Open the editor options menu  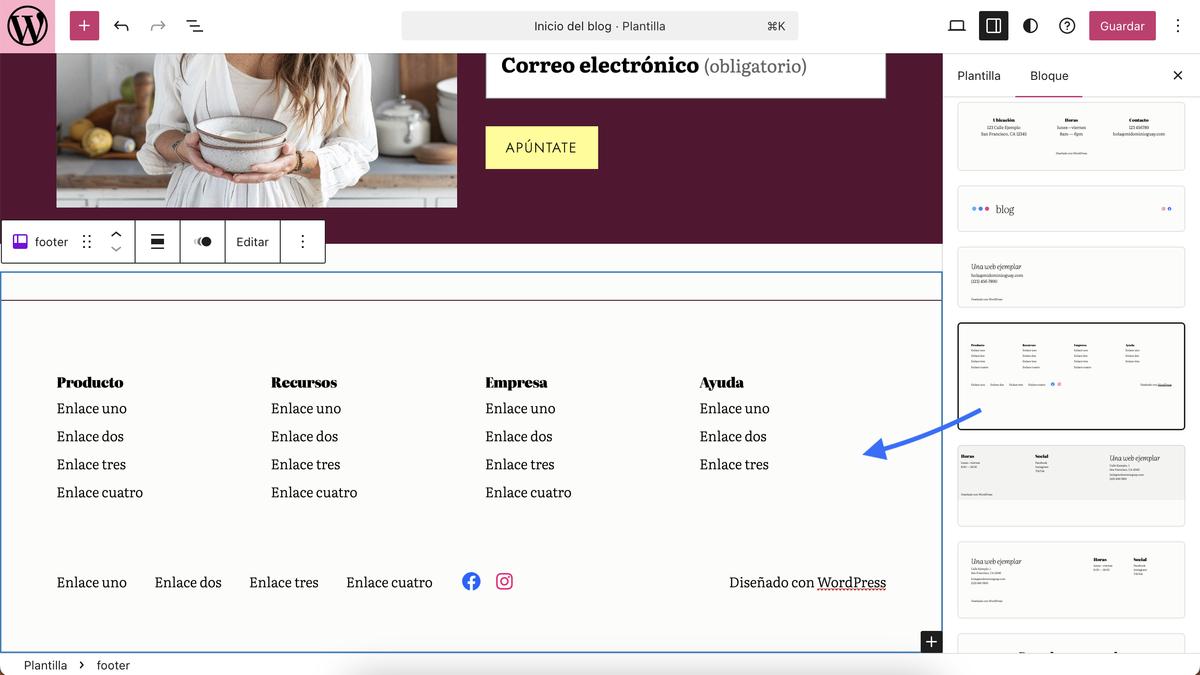tap(1178, 25)
